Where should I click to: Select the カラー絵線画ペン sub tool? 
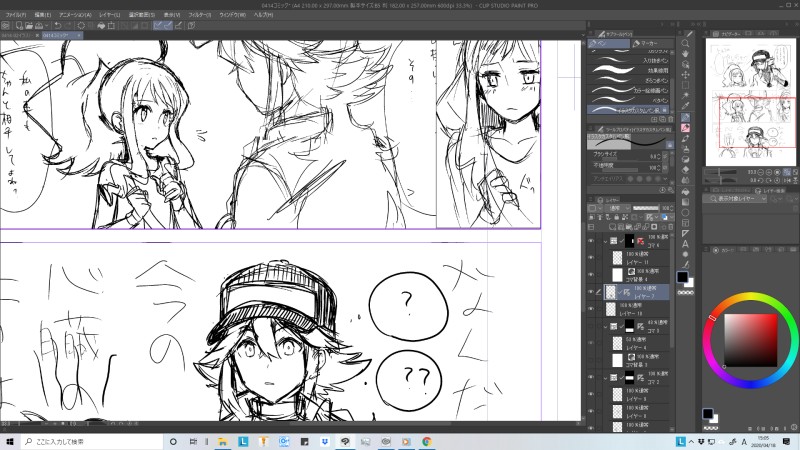coord(629,90)
